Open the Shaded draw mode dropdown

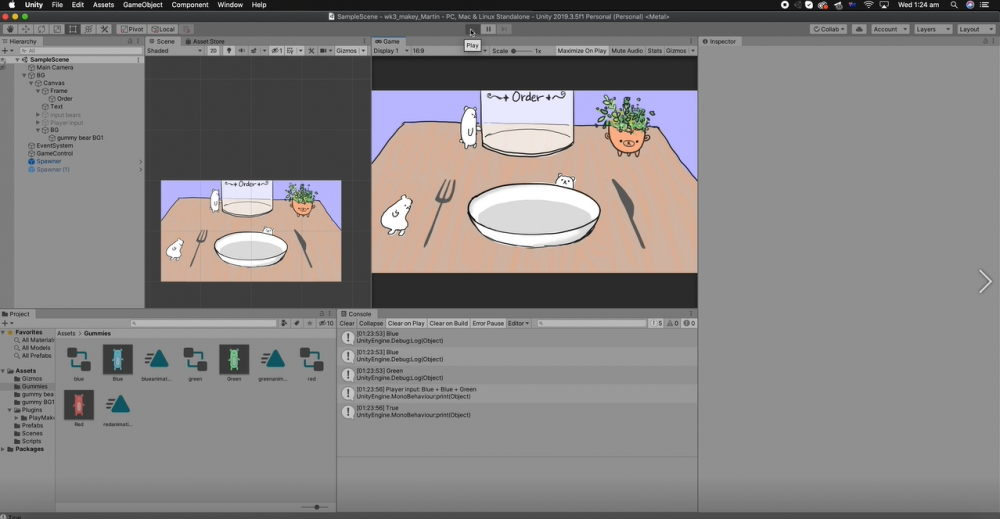(173, 50)
